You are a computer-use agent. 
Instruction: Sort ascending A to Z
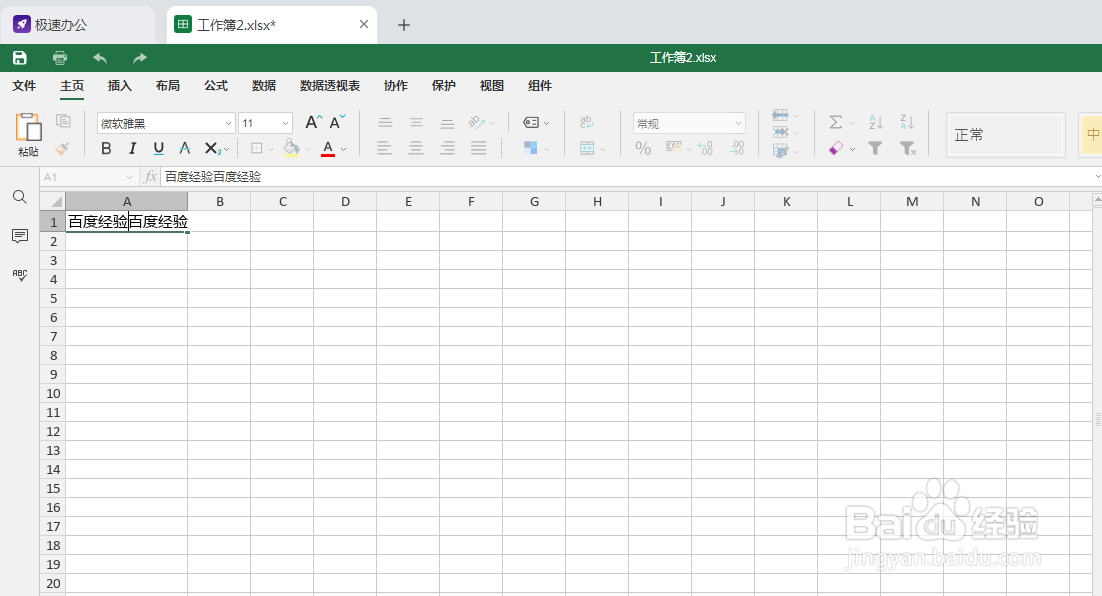876,122
